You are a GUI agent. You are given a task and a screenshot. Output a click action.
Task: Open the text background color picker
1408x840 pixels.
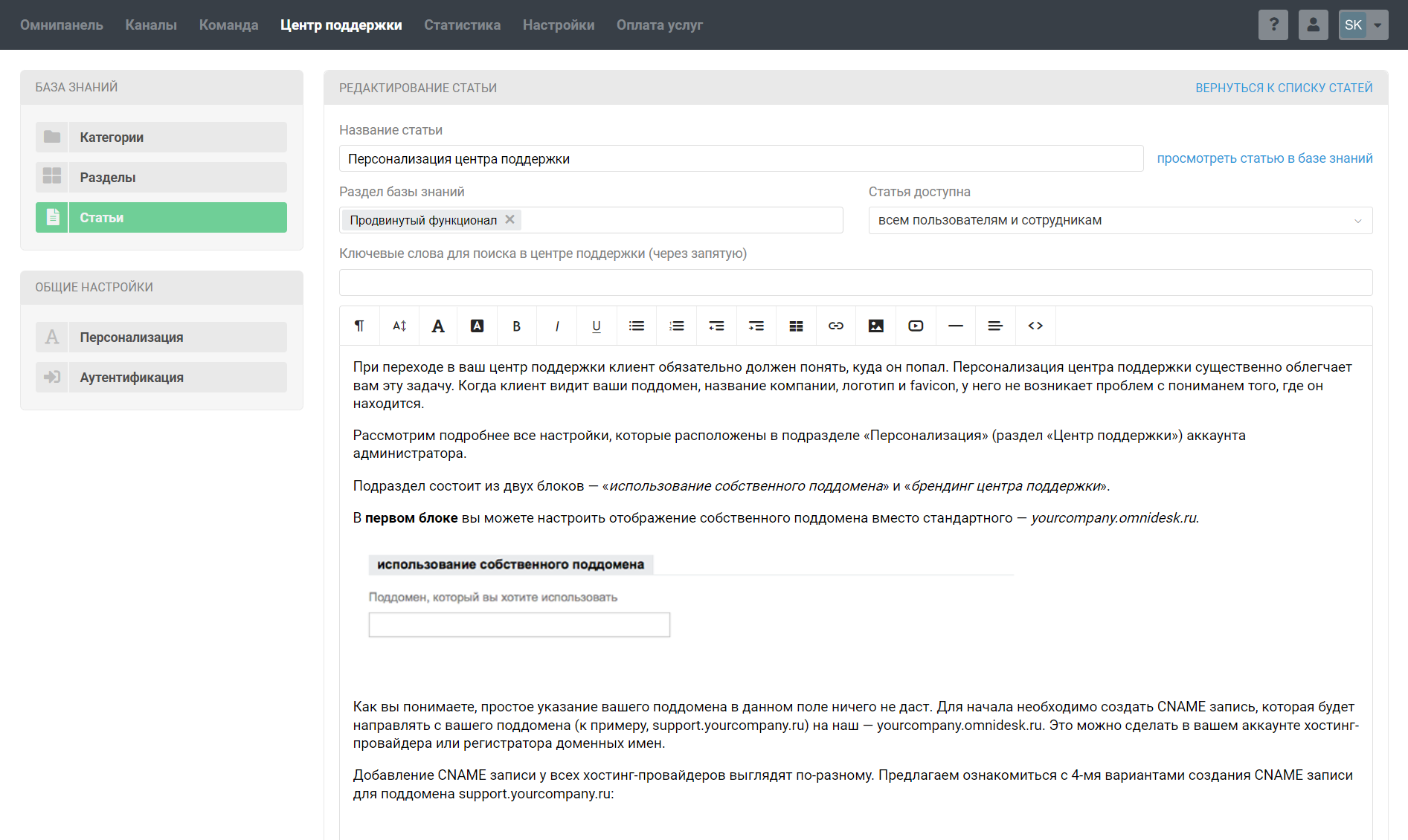(x=478, y=326)
